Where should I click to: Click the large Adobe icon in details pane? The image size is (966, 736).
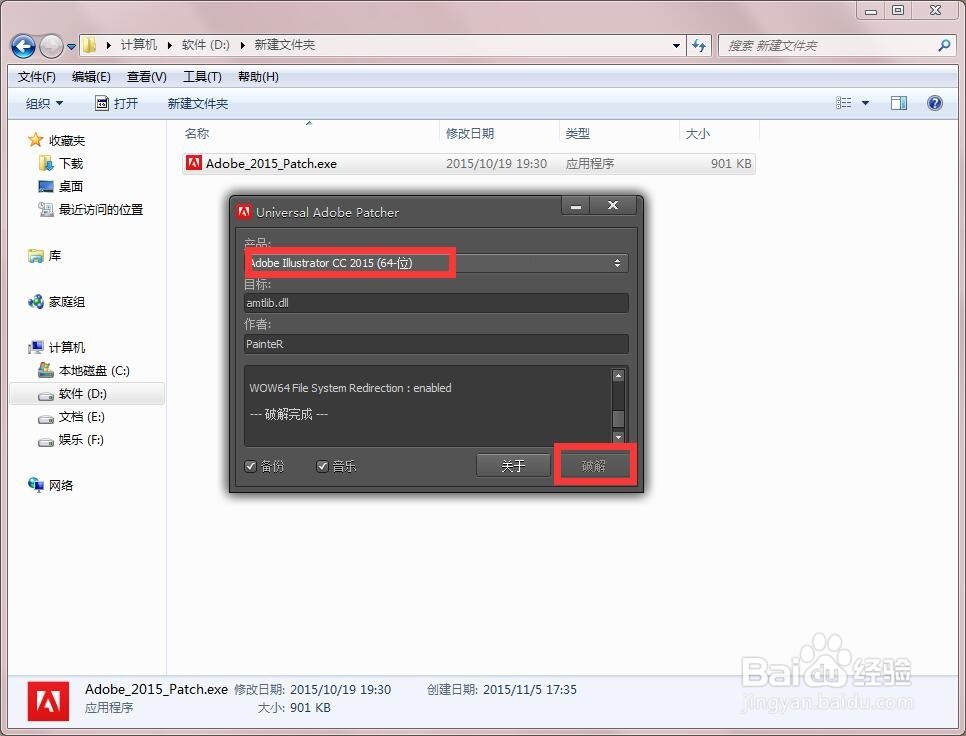[48, 700]
